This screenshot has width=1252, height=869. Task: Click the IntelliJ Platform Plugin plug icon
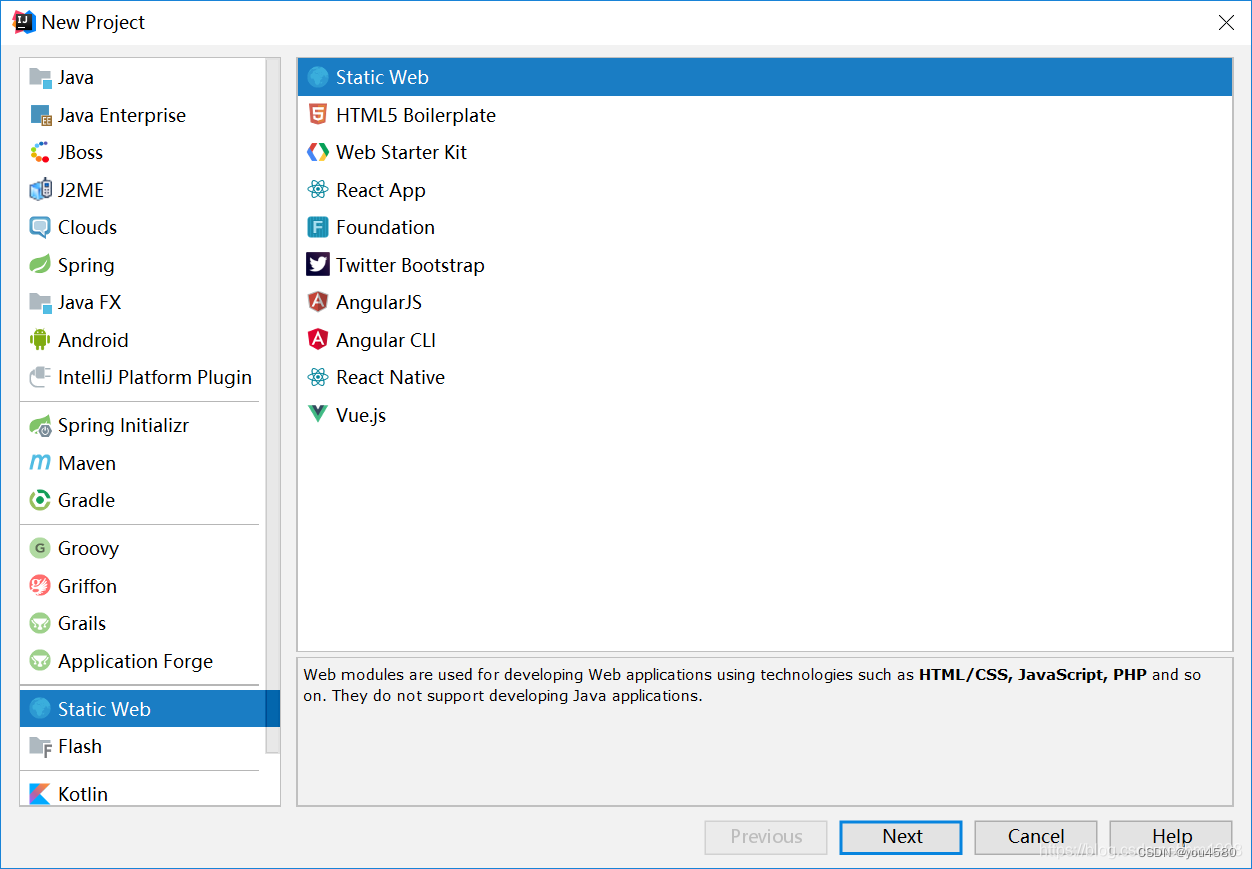[x=40, y=377]
